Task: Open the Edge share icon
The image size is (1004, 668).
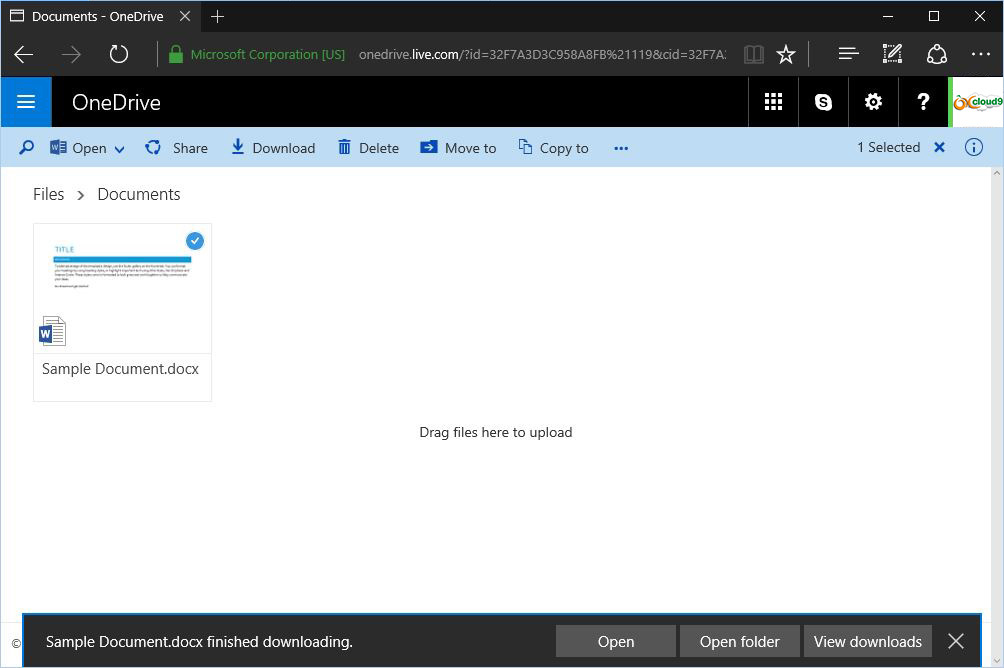Action: point(937,54)
